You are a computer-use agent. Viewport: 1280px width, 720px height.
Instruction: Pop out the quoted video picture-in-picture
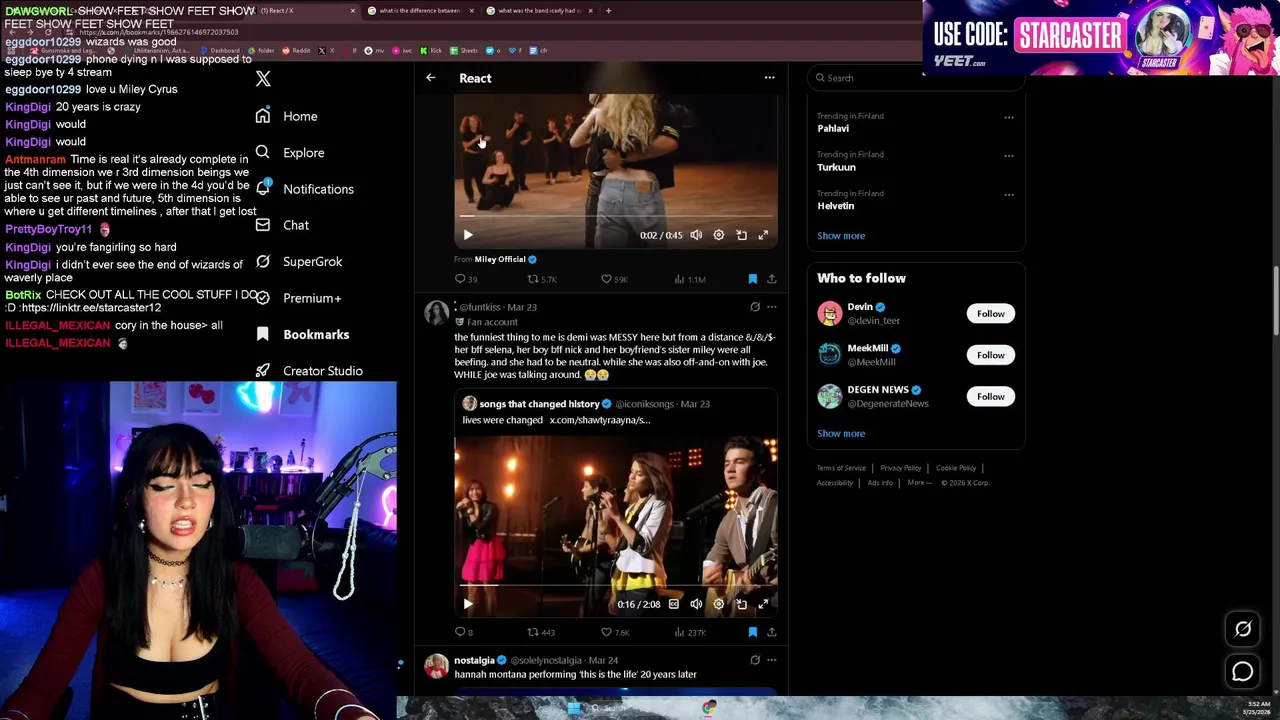point(741,604)
